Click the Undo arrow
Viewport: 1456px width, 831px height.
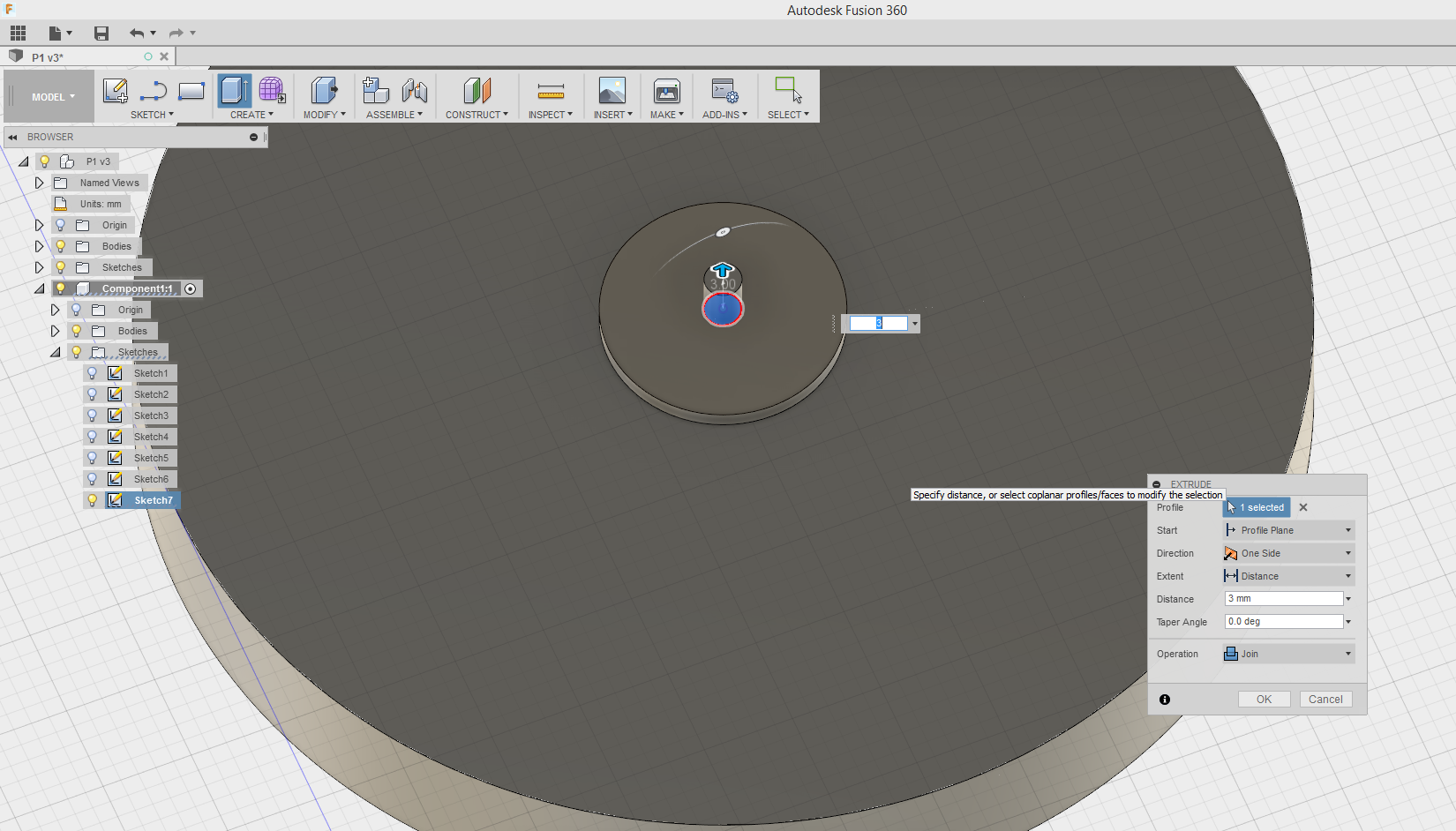137,34
